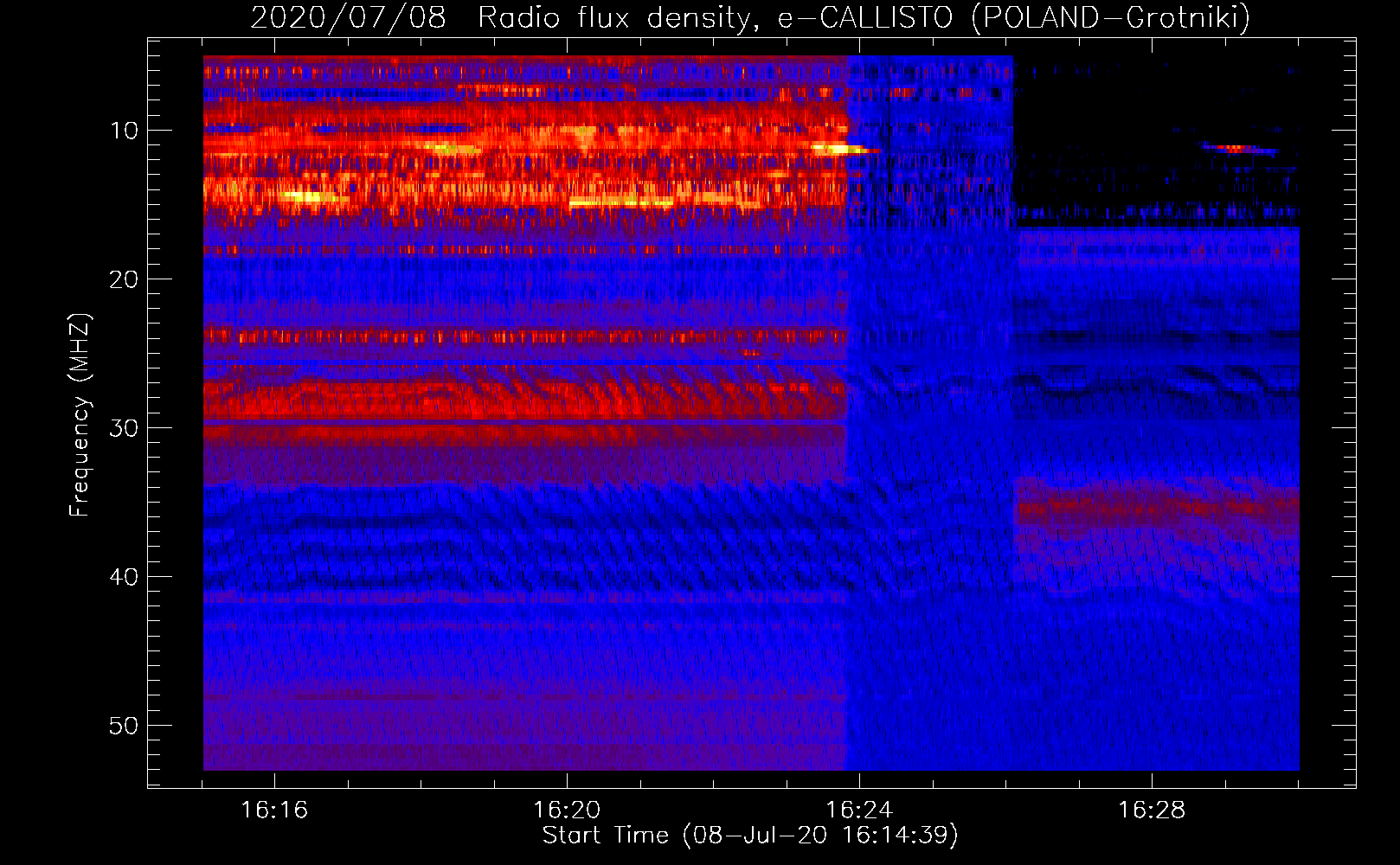Viewport: 1400px width, 865px height.
Task: Click the 'Frequency (MHZ)' axis label
Action: click(80, 415)
